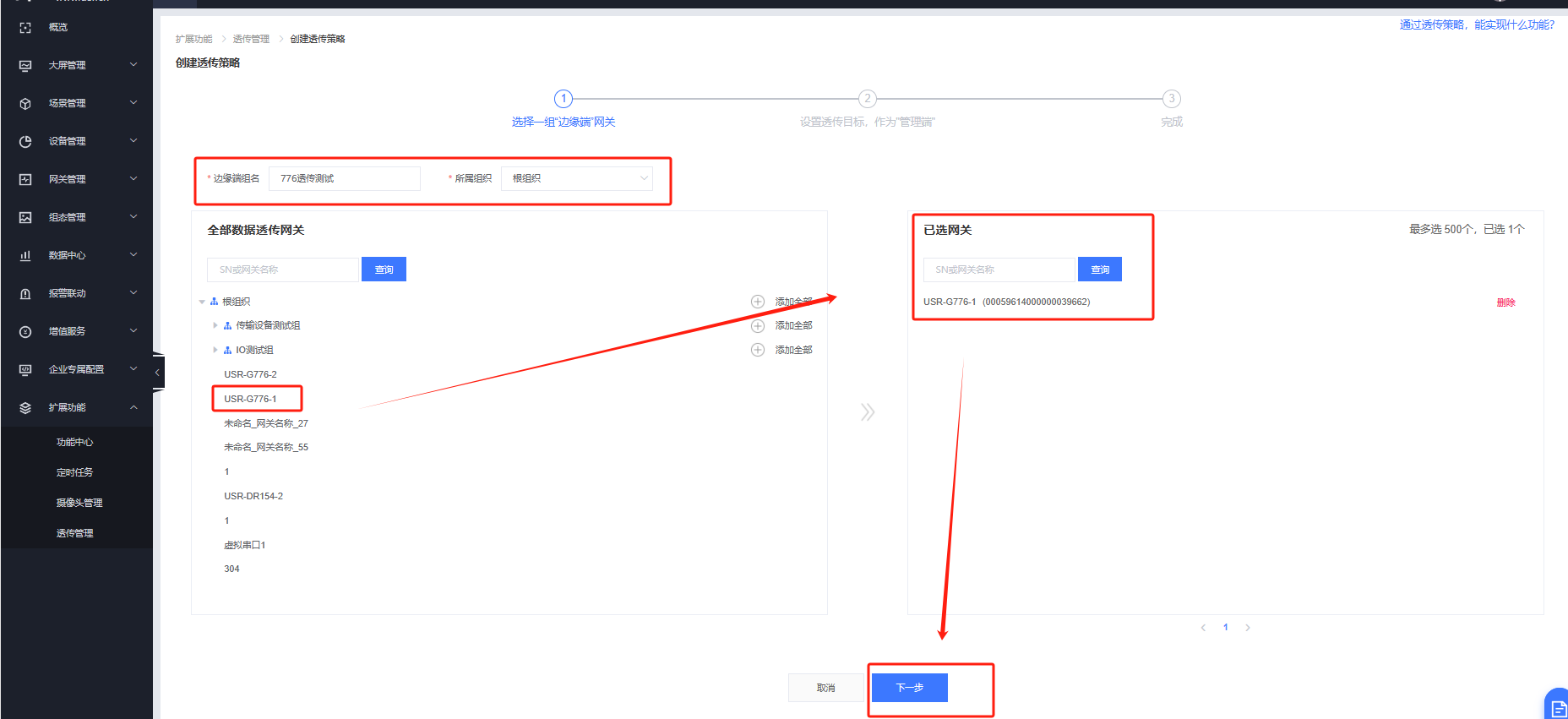This screenshot has height=719, width=1568.
Task: Collapse the 扩展功能 sidebar menu
Action: pyautogui.click(x=133, y=407)
